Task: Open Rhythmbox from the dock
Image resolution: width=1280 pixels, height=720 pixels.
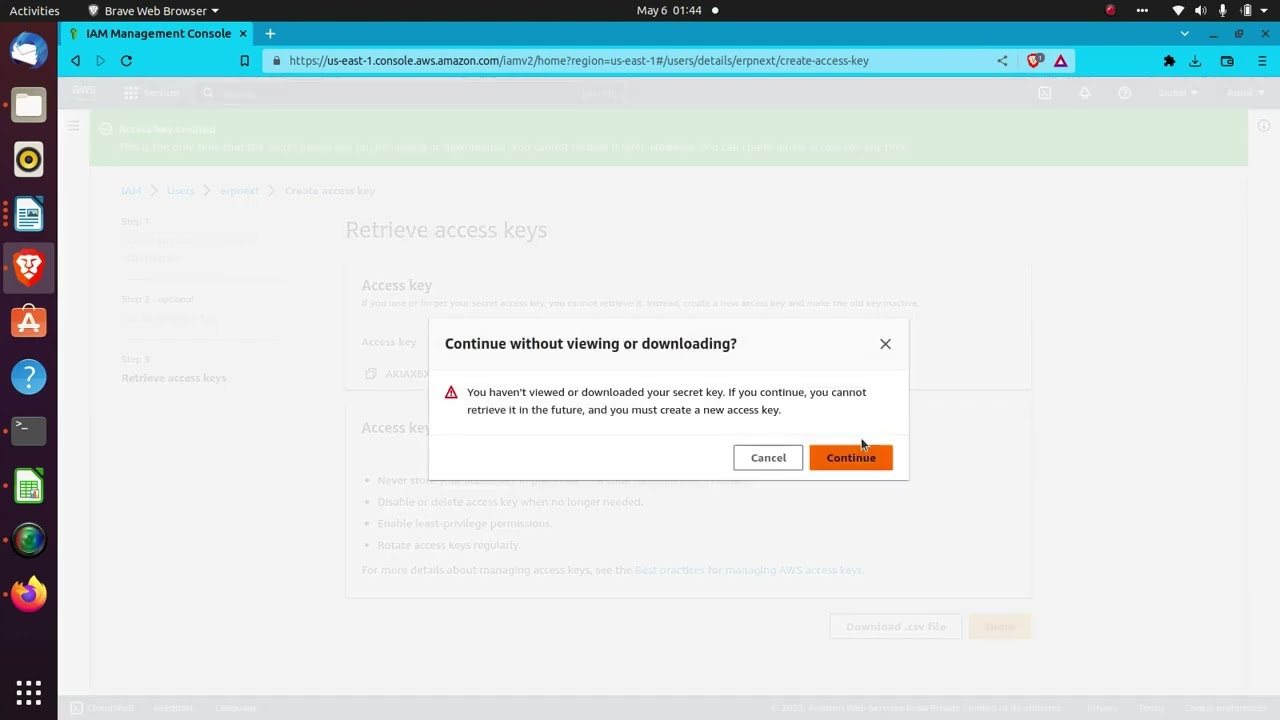Action: coord(29,159)
